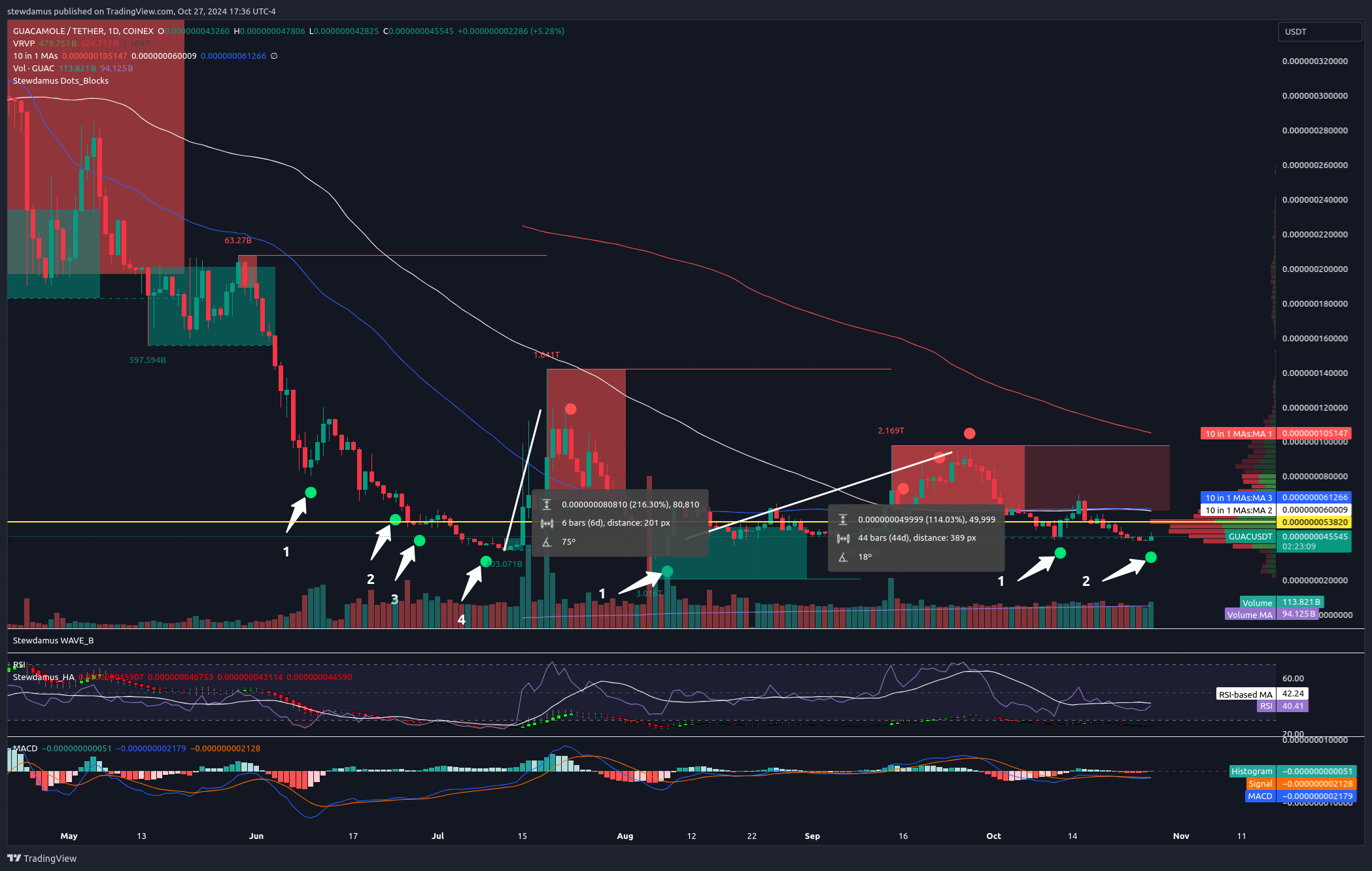
Task: Click the empty-set symbol after MA values
Action: click(274, 56)
